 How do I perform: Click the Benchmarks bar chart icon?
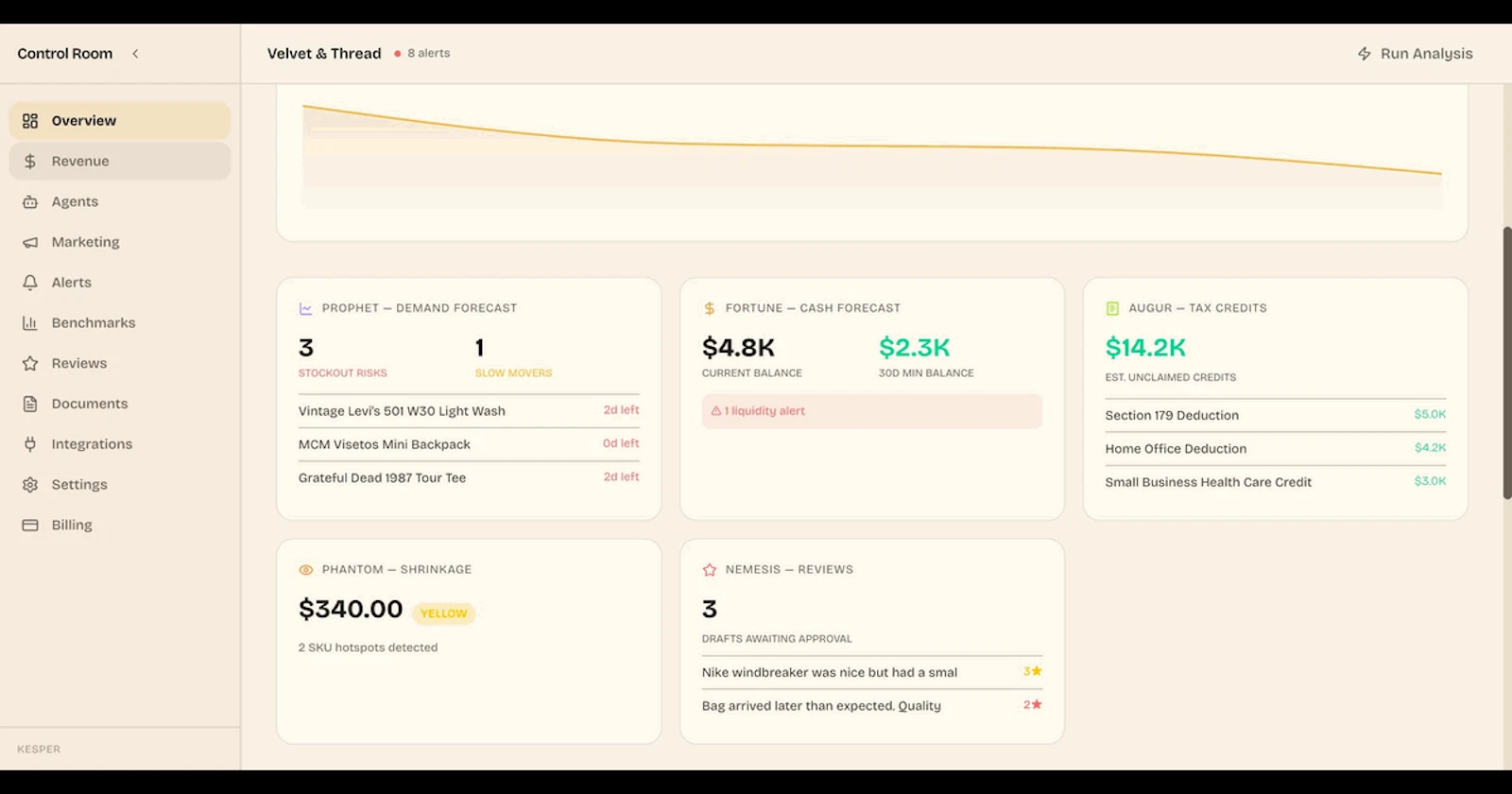[x=30, y=323]
